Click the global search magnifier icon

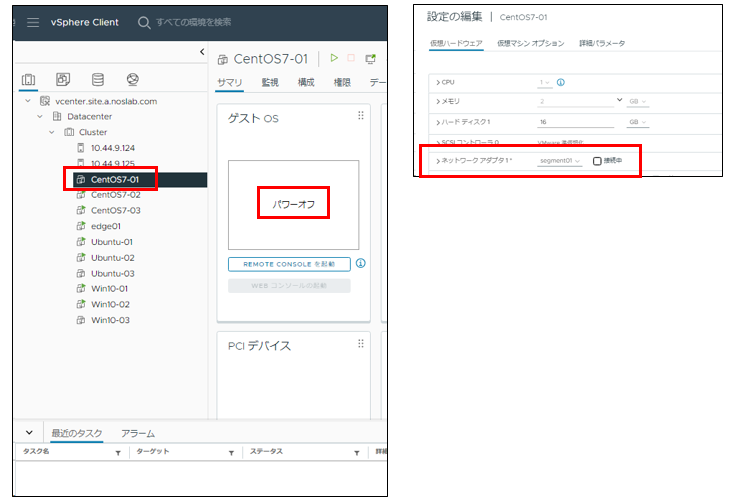pyautogui.click(x=144, y=23)
